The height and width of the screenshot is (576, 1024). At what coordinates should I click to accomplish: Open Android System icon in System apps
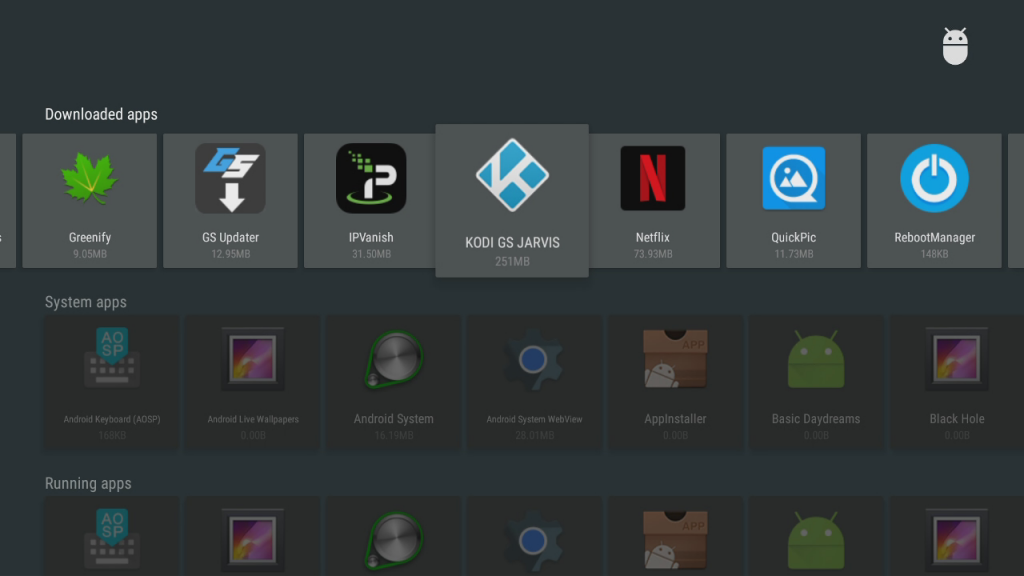(x=394, y=358)
